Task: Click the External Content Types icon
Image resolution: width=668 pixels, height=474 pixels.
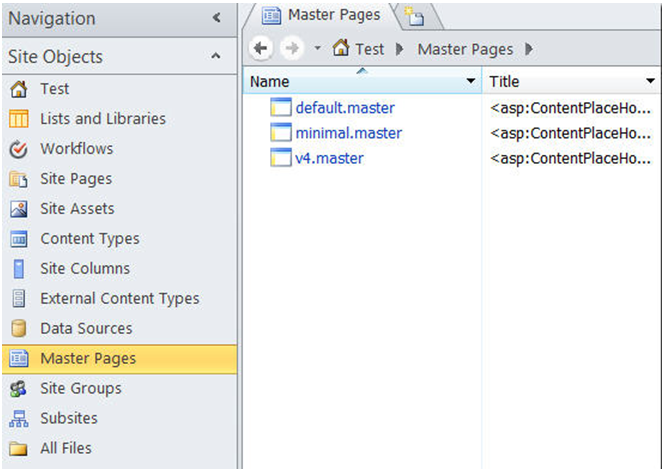Action: click(x=18, y=299)
